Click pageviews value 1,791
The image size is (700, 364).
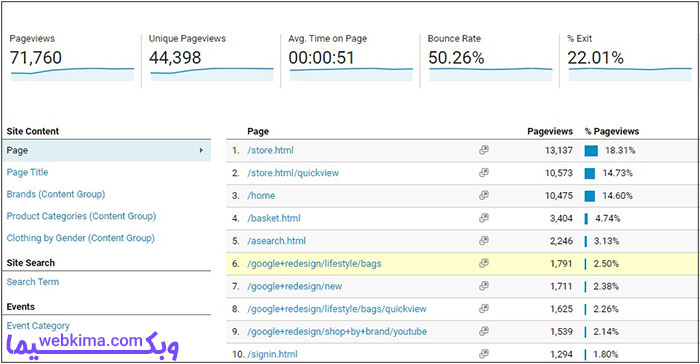click(x=561, y=264)
